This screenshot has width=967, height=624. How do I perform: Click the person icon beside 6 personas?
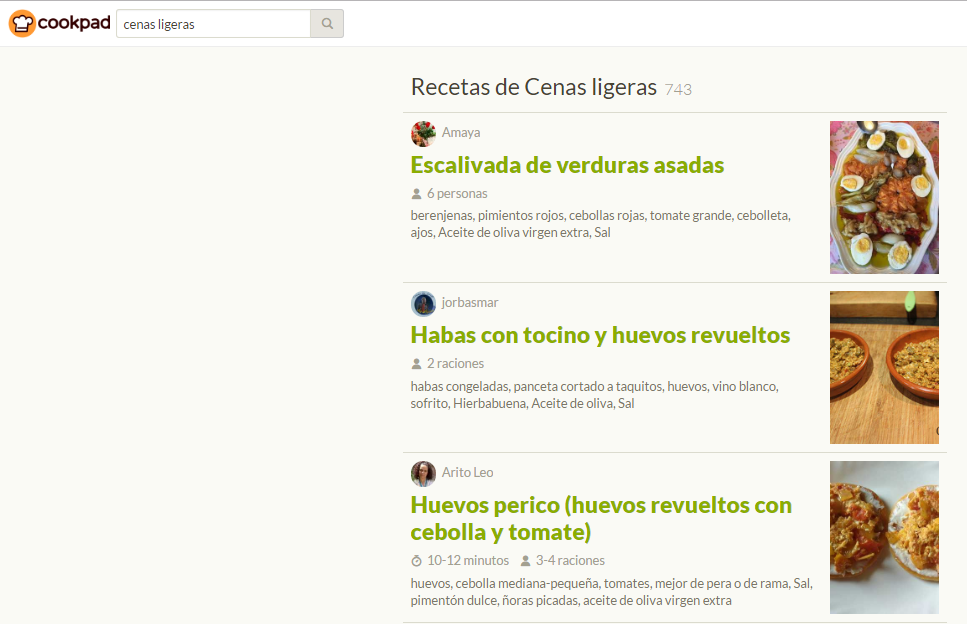click(417, 194)
